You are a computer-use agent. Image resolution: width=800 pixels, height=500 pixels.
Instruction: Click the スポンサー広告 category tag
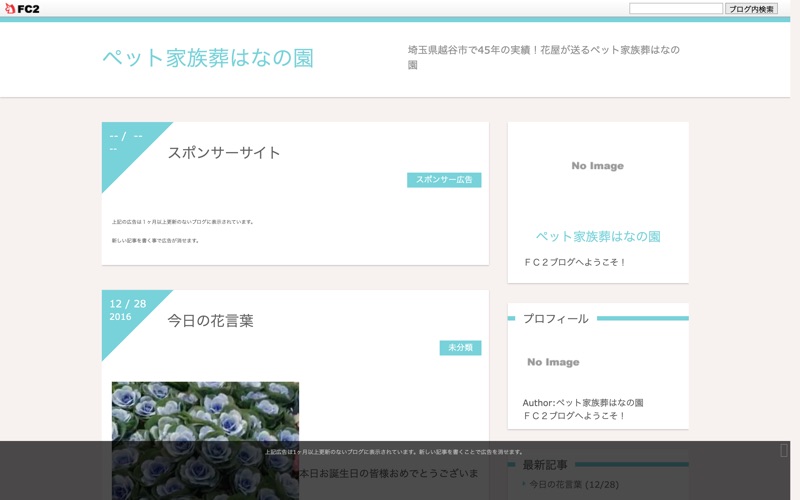tap(444, 180)
